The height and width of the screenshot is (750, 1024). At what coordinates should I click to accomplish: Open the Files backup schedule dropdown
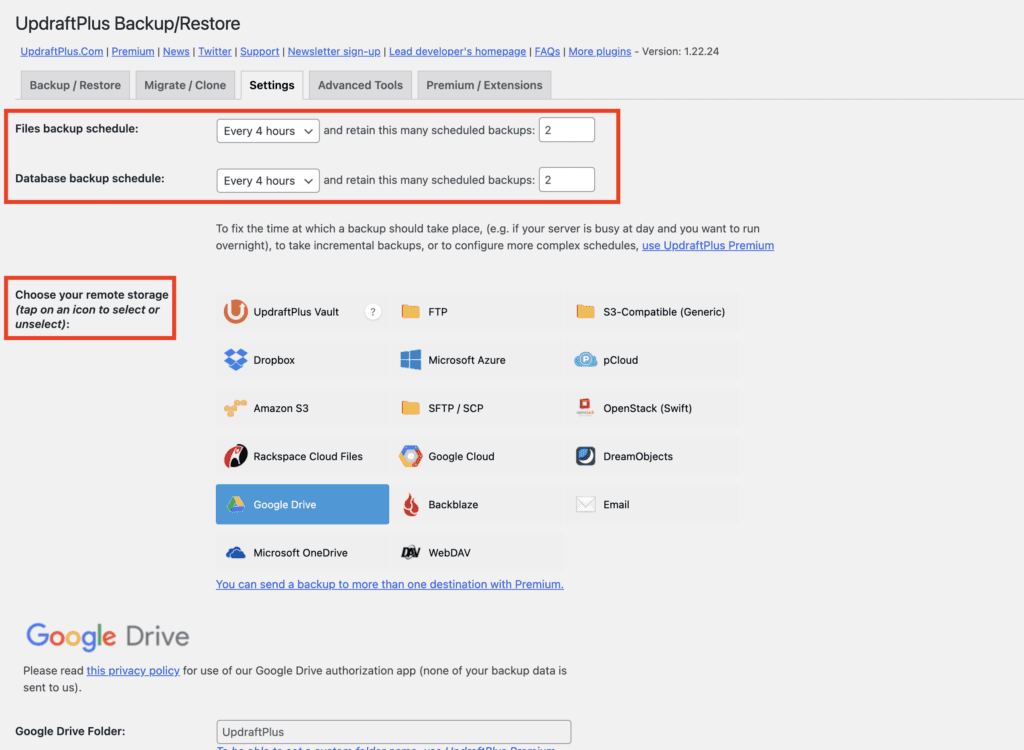click(267, 130)
